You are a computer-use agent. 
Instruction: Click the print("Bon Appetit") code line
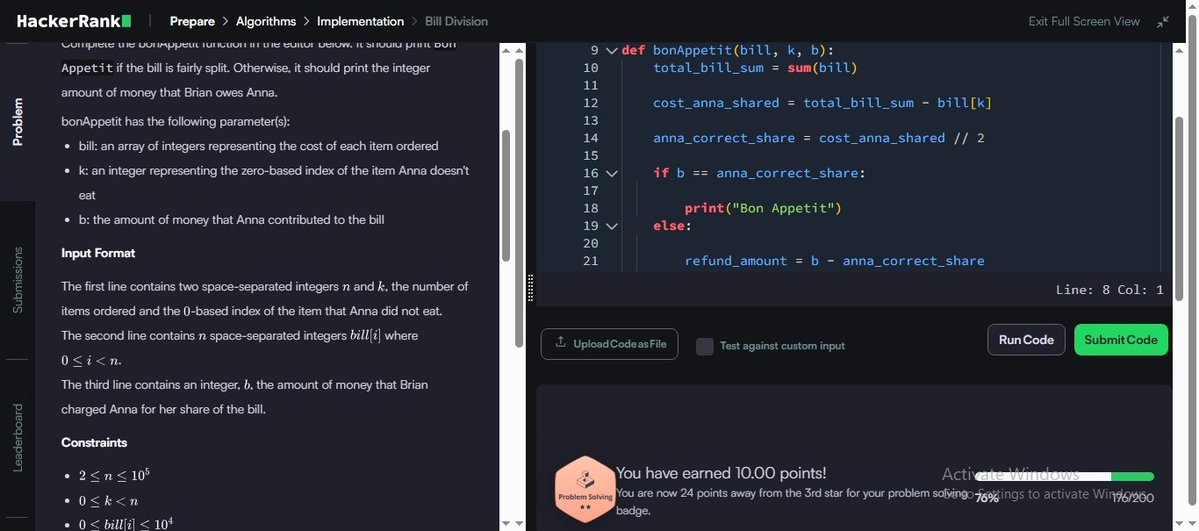coord(762,208)
